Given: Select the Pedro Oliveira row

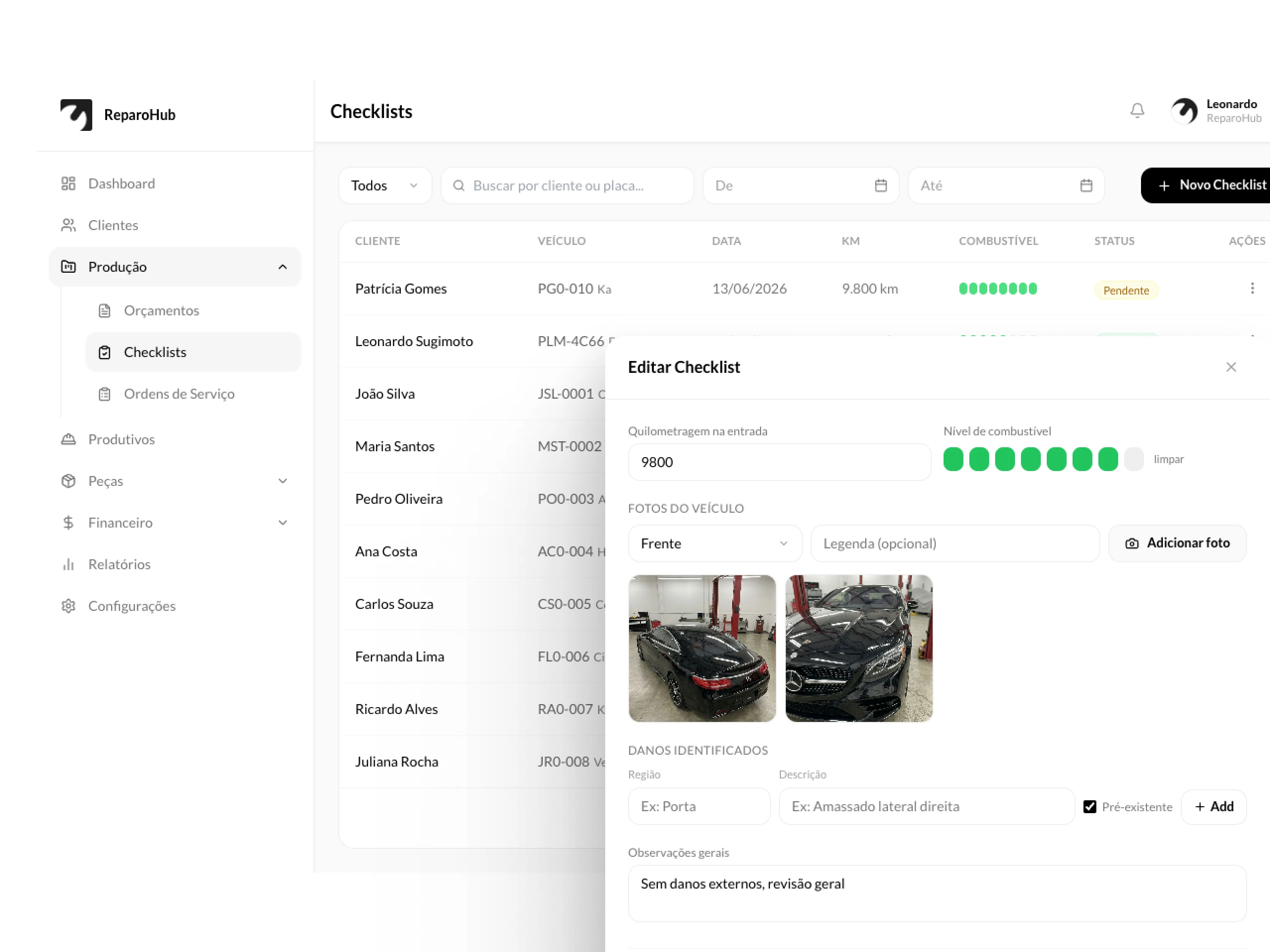Looking at the screenshot, I should coord(472,499).
